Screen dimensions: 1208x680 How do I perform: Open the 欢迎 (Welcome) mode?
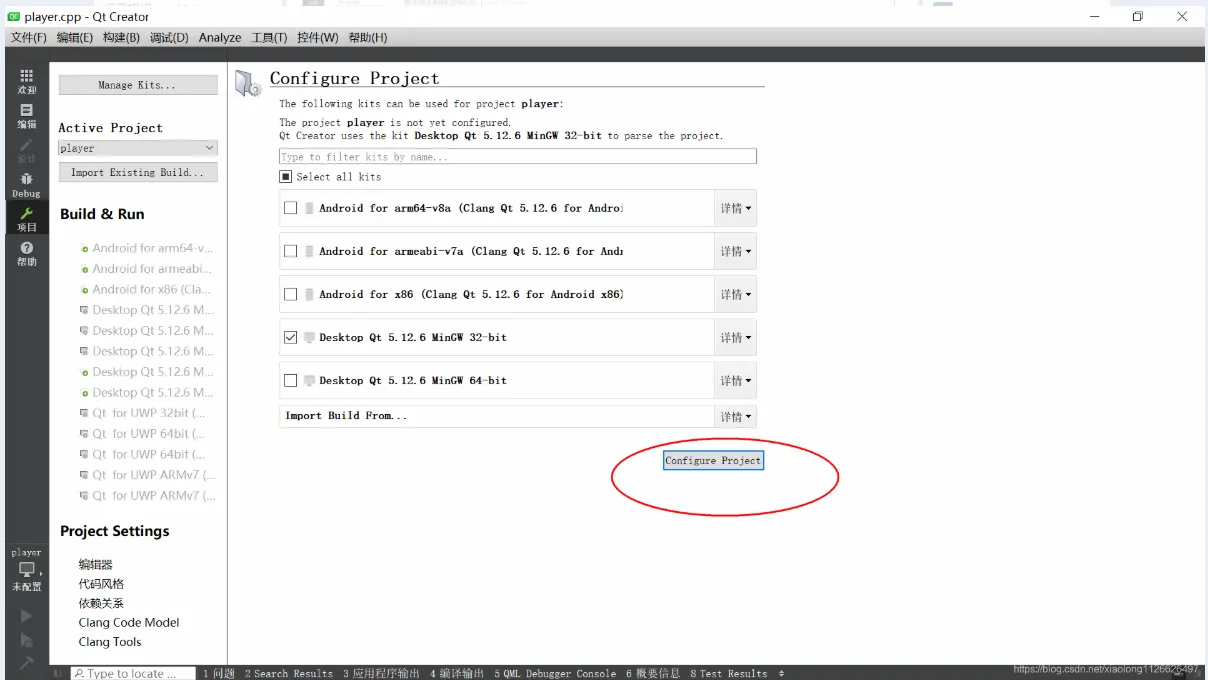pos(26,81)
